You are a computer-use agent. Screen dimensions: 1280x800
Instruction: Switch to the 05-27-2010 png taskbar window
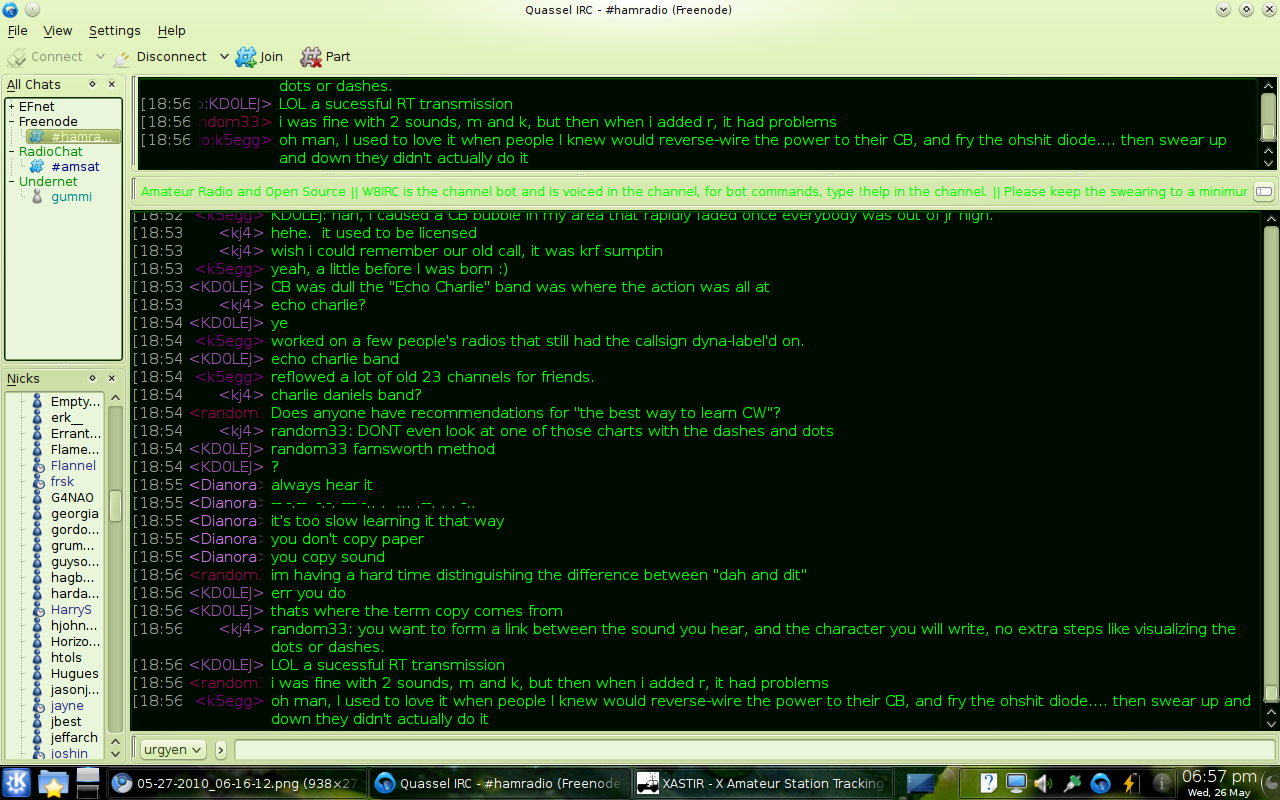click(236, 783)
